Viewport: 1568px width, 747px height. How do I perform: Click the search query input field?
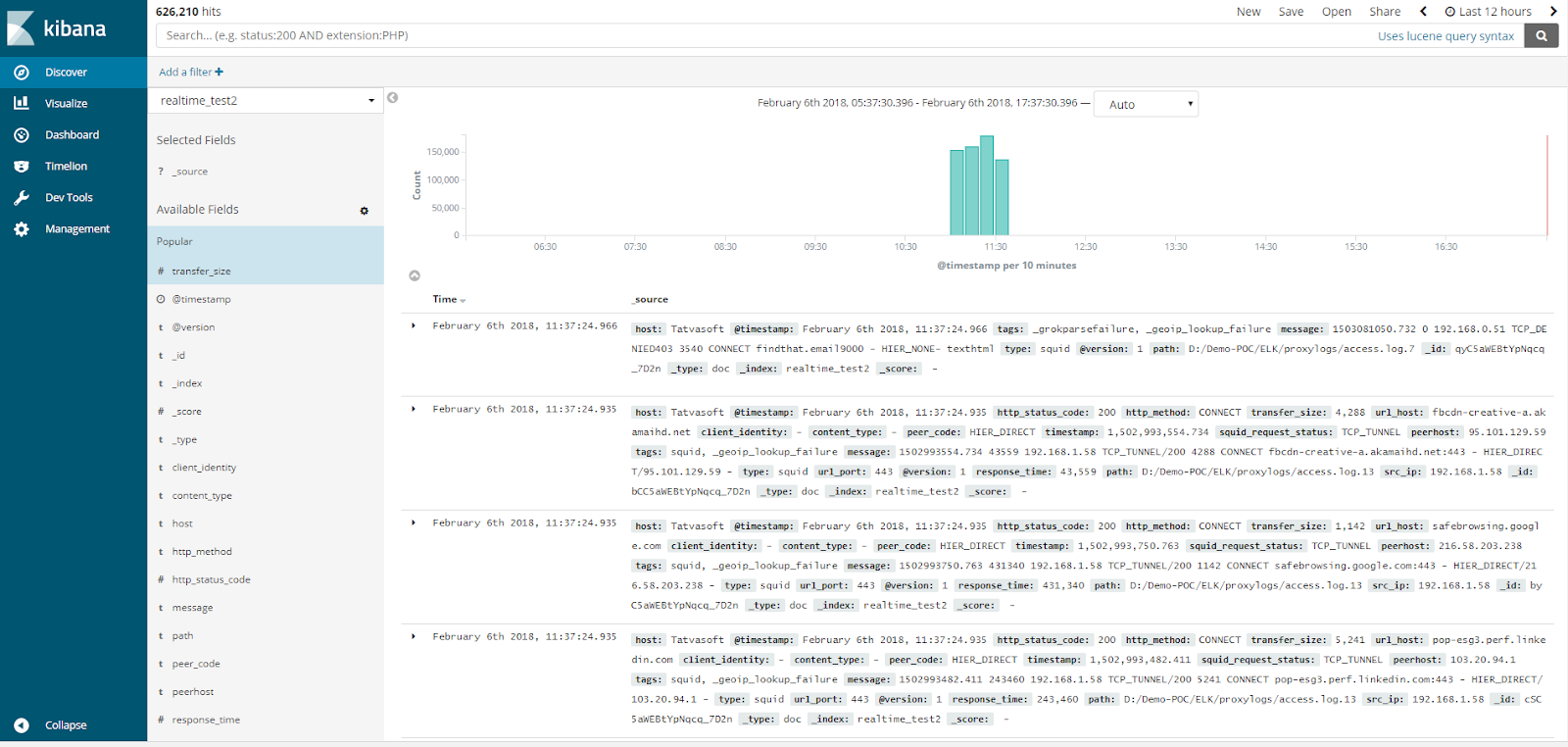pyautogui.click(x=764, y=35)
